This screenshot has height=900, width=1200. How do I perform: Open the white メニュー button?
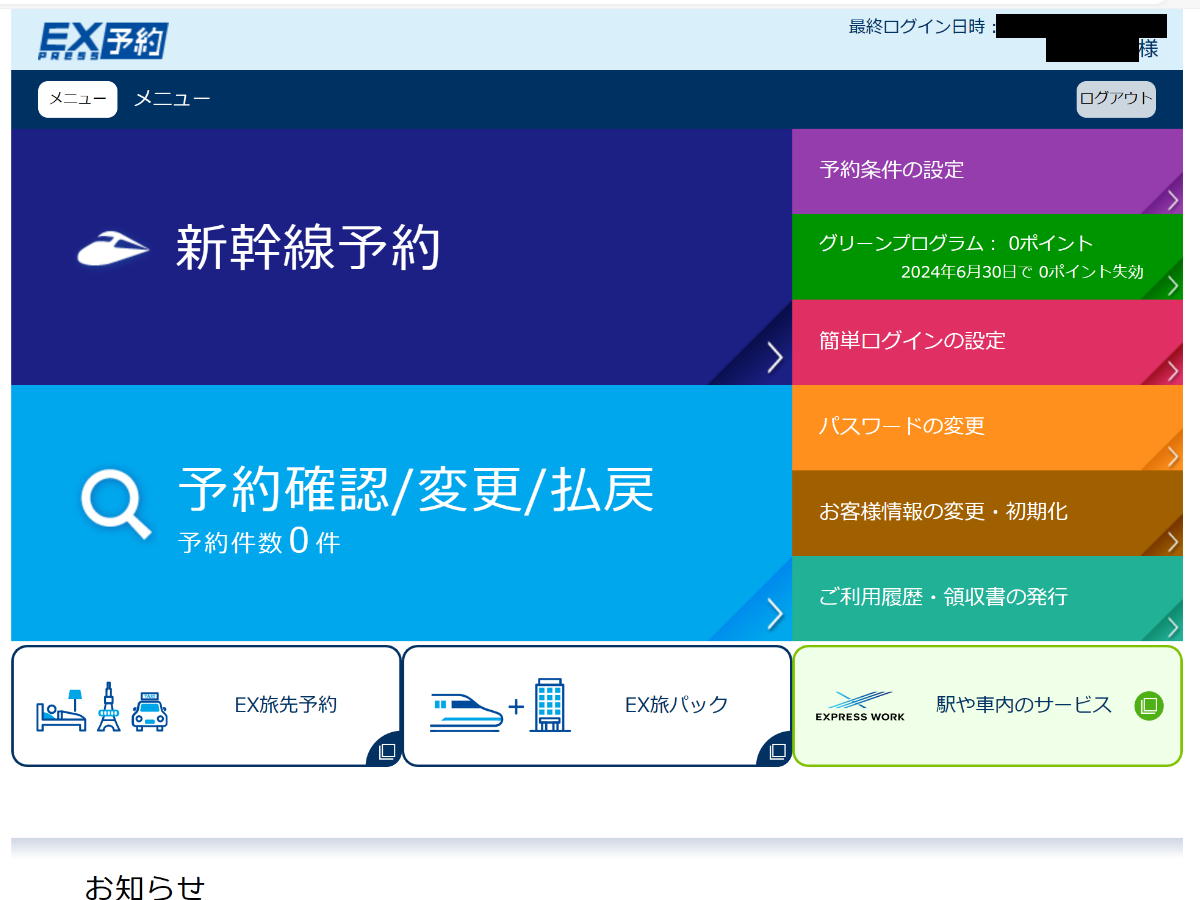(78, 99)
